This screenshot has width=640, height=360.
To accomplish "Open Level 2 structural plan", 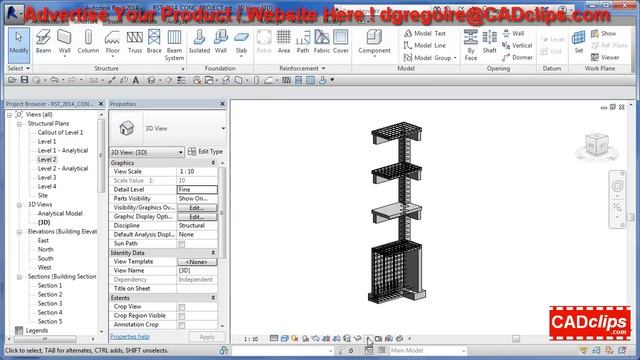I will (x=47, y=160).
